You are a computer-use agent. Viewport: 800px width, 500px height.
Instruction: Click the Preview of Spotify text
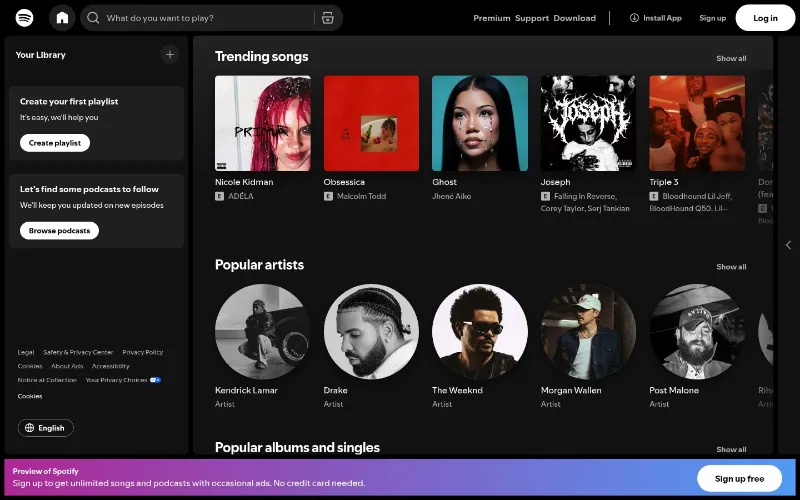pos(45,471)
